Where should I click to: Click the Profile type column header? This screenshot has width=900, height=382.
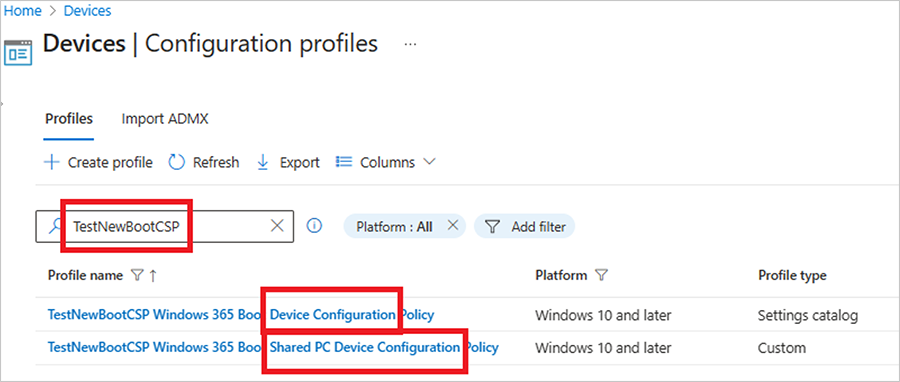[792, 275]
